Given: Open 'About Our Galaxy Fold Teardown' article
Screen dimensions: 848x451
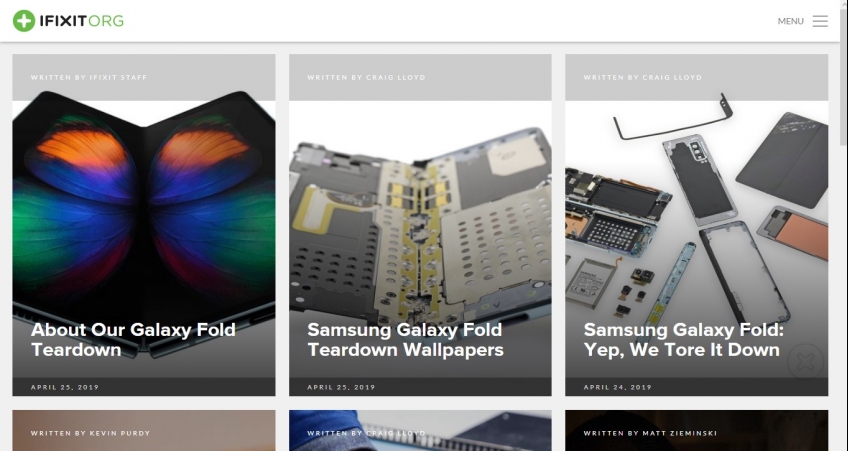Looking at the screenshot, I should pyautogui.click(x=133, y=340).
